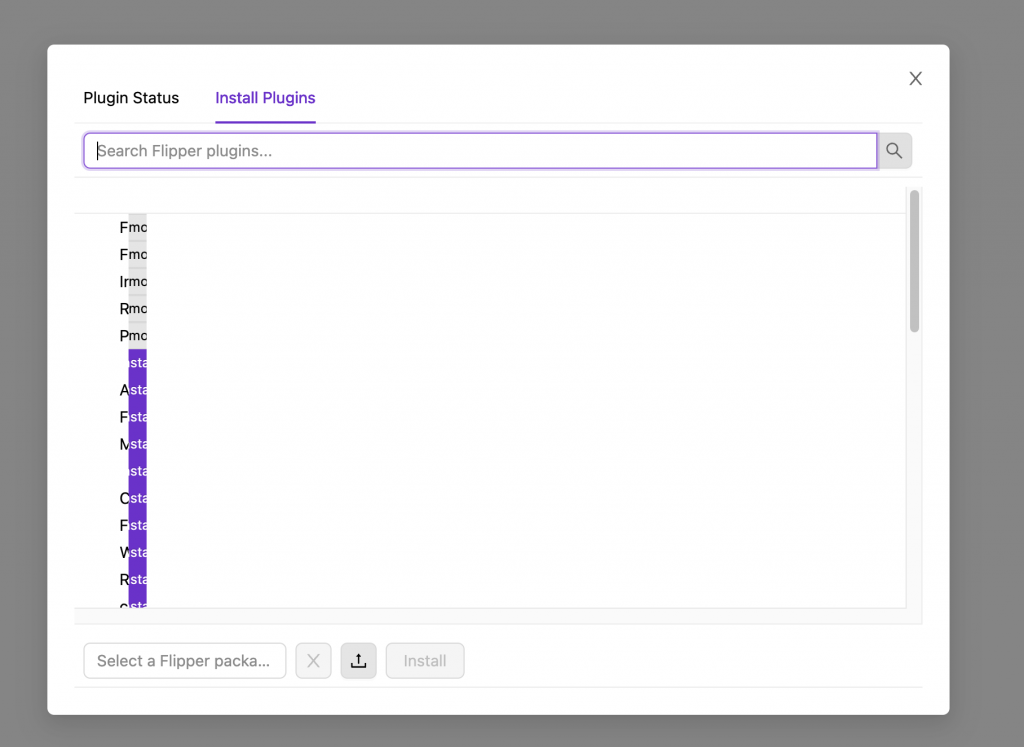The height and width of the screenshot is (747, 1024).
Task: Remove the plugin in the row starting with R
Action: [x=138, y=308]
